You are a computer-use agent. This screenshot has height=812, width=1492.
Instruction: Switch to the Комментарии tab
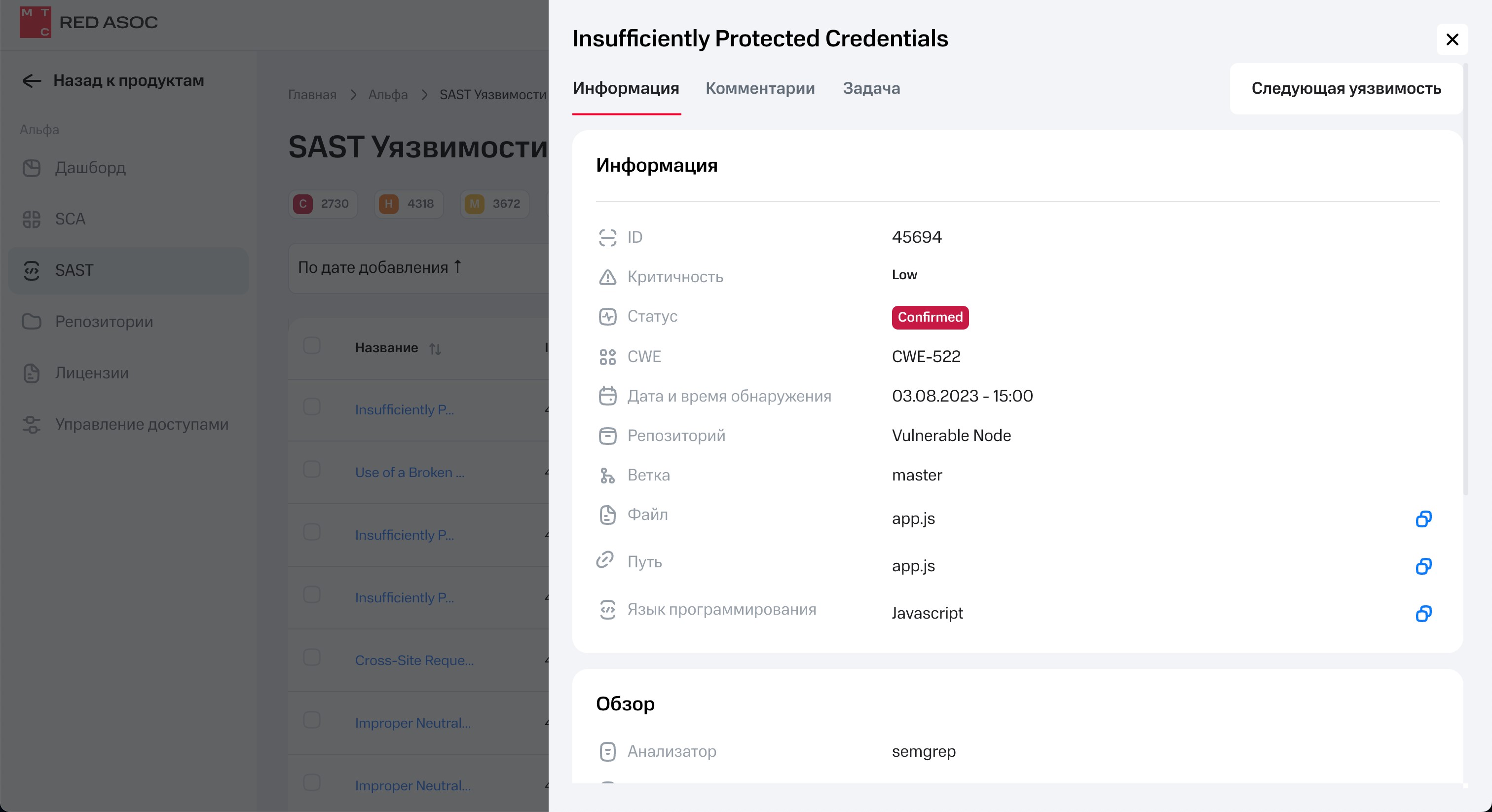click(759, 88)
